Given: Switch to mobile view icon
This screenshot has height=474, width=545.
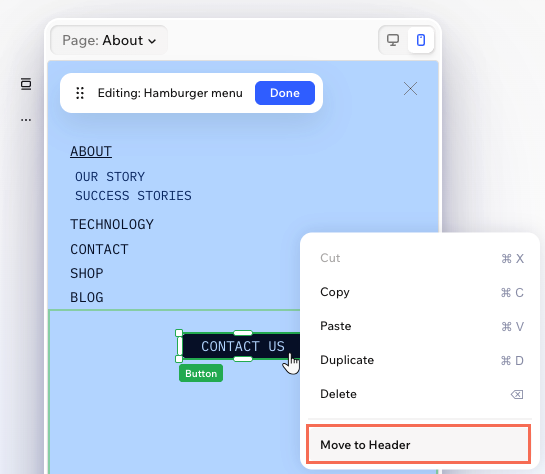Looking at the screenshot, I should 421,40.
